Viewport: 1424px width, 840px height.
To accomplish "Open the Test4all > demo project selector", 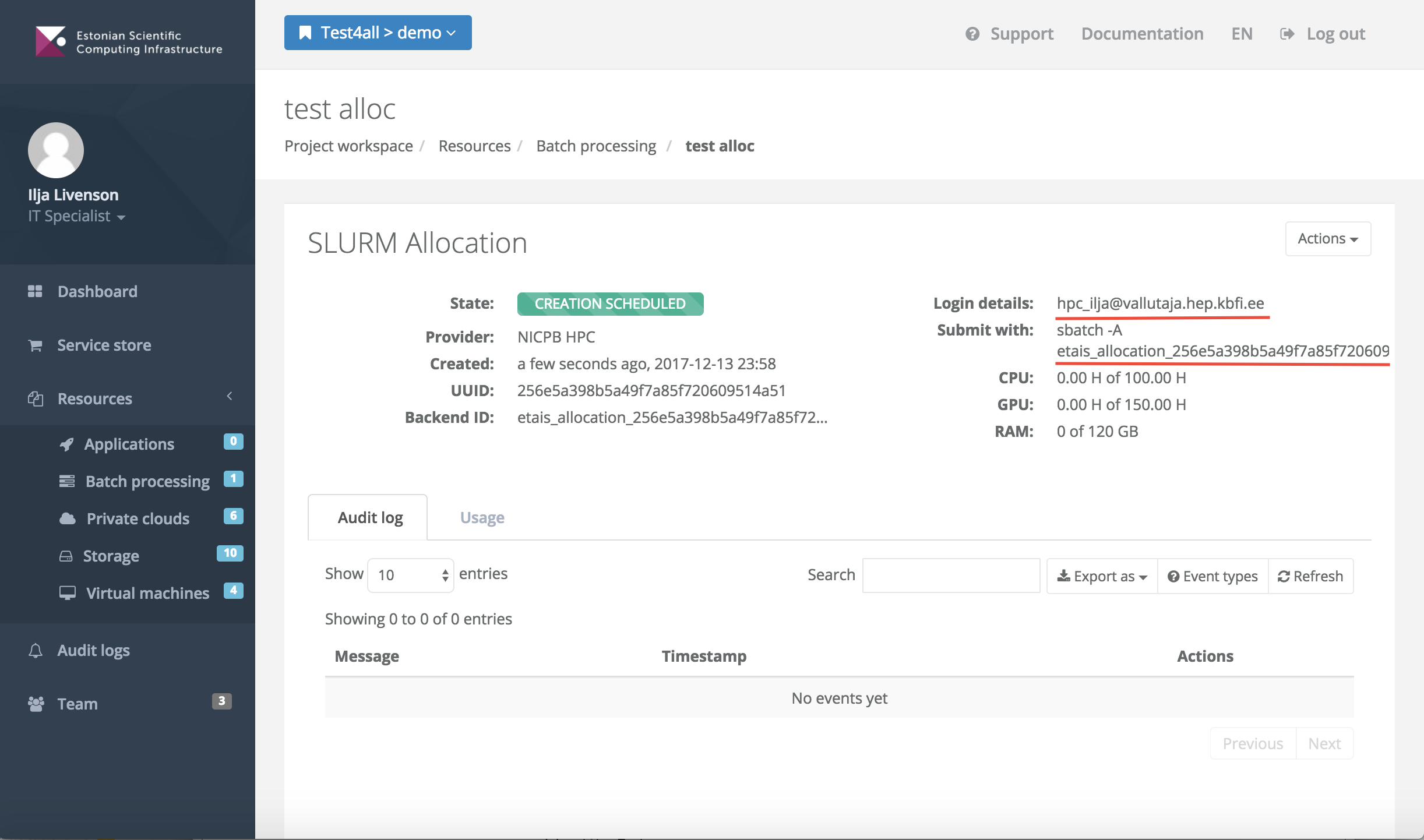I will (x=378, y=33).
